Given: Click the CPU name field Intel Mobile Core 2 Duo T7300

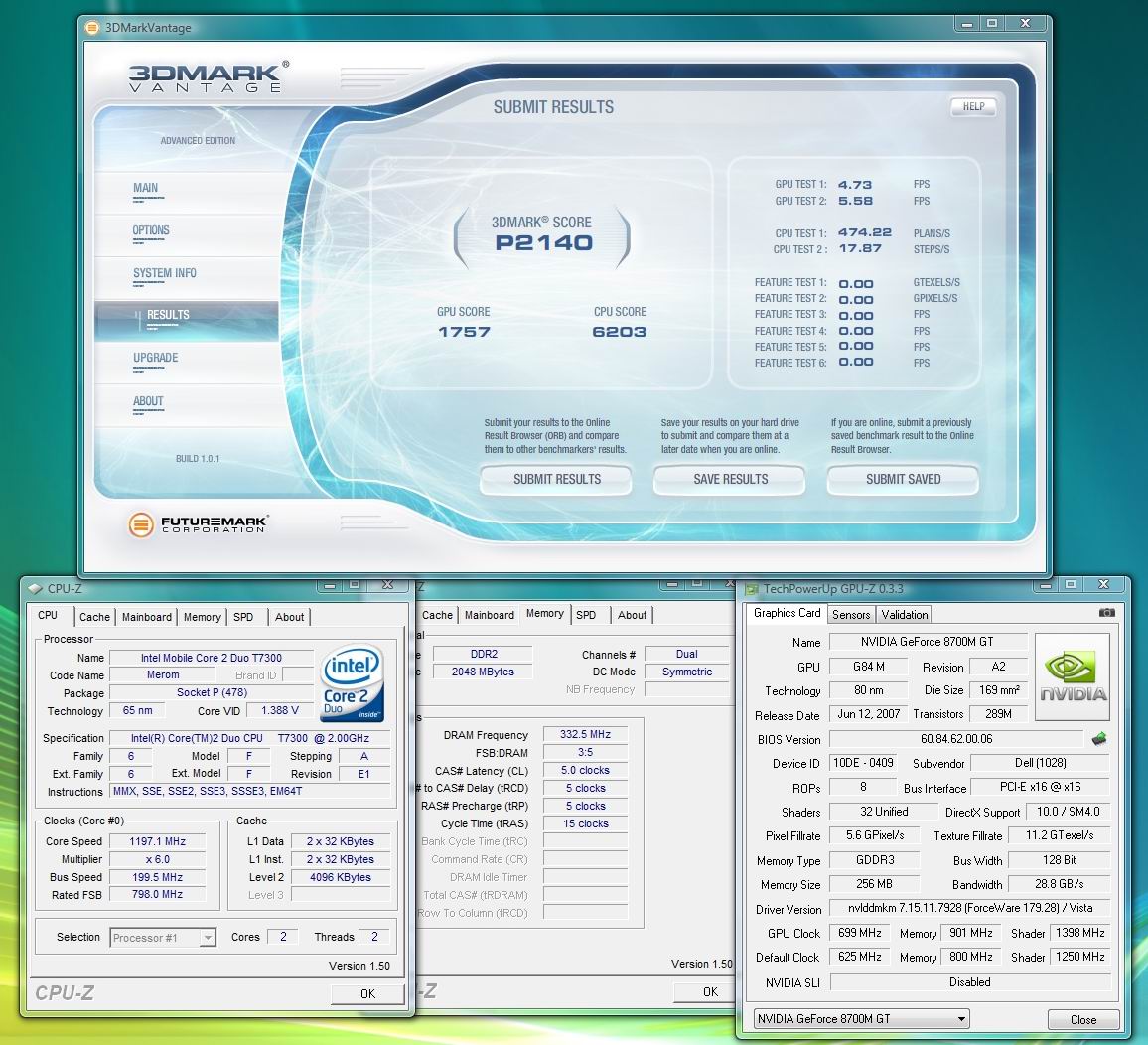Looking at the screenshot, I should [x=211, y=658].
